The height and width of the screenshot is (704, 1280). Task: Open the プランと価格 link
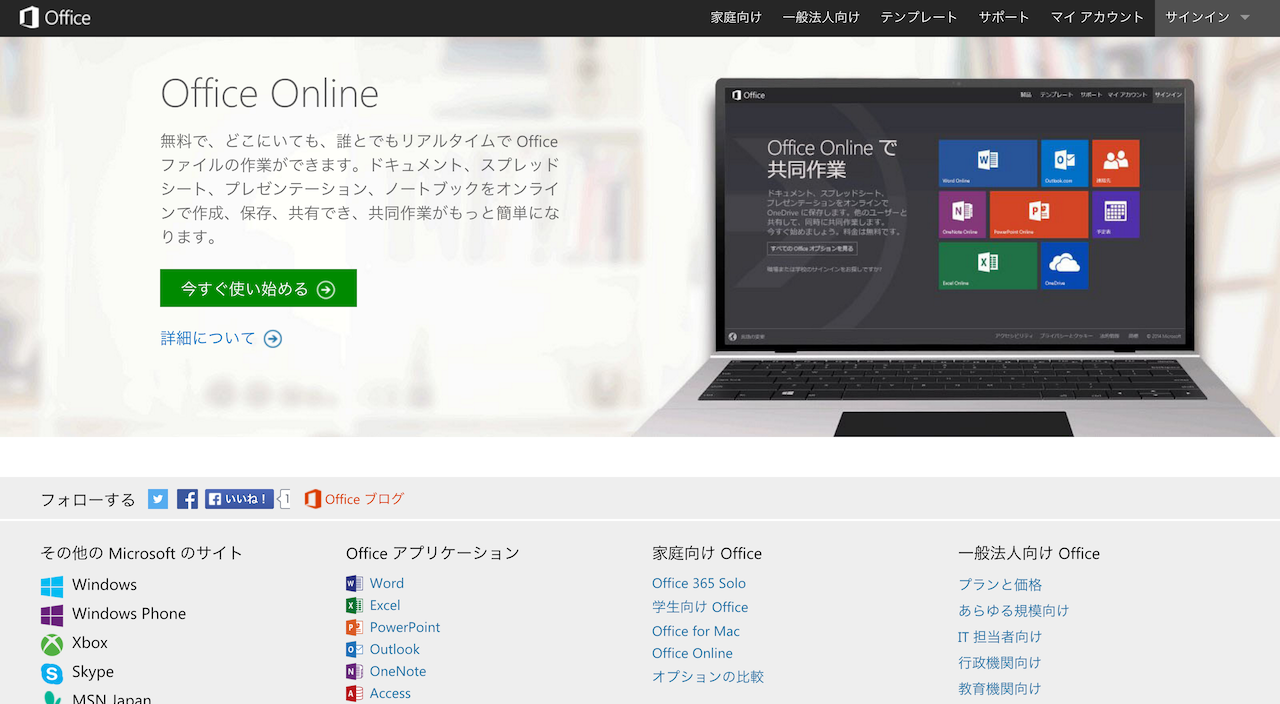coord(1000,584)
